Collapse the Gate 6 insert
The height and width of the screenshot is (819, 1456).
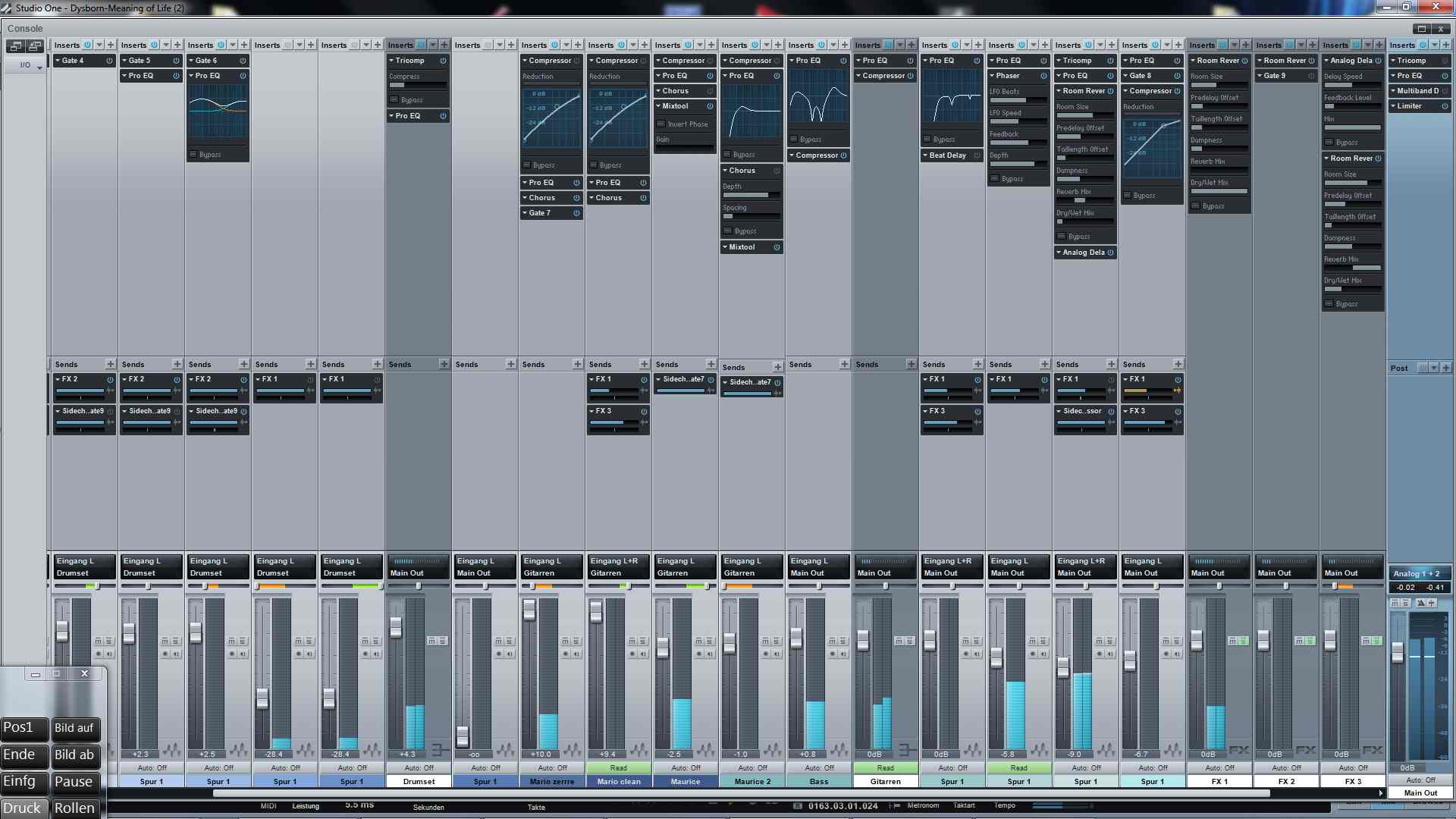[191, 61]
